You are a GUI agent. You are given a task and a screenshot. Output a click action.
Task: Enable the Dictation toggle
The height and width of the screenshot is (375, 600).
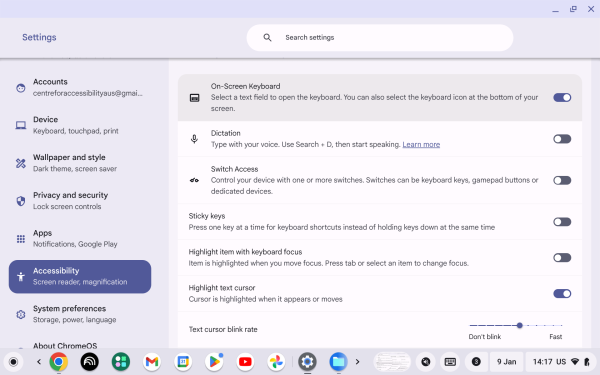(562, 139)
